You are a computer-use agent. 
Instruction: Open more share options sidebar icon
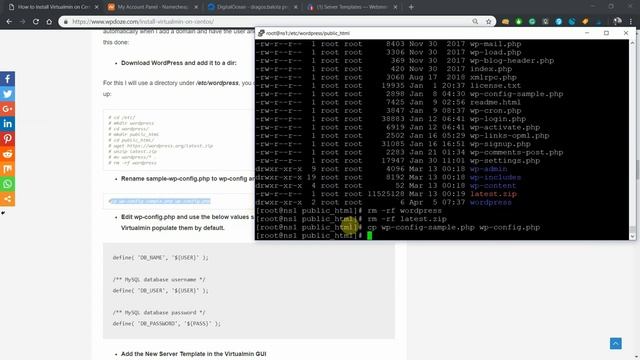(7, 199)
